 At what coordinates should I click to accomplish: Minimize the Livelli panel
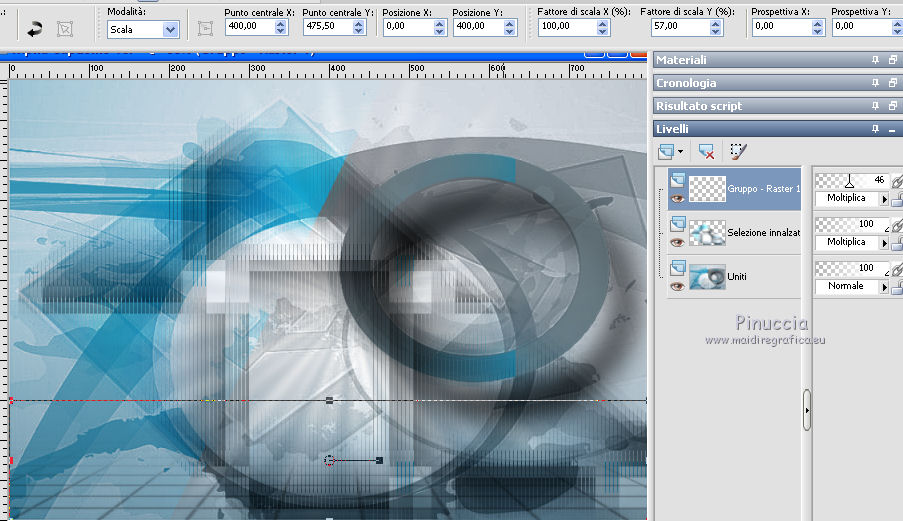893,130
